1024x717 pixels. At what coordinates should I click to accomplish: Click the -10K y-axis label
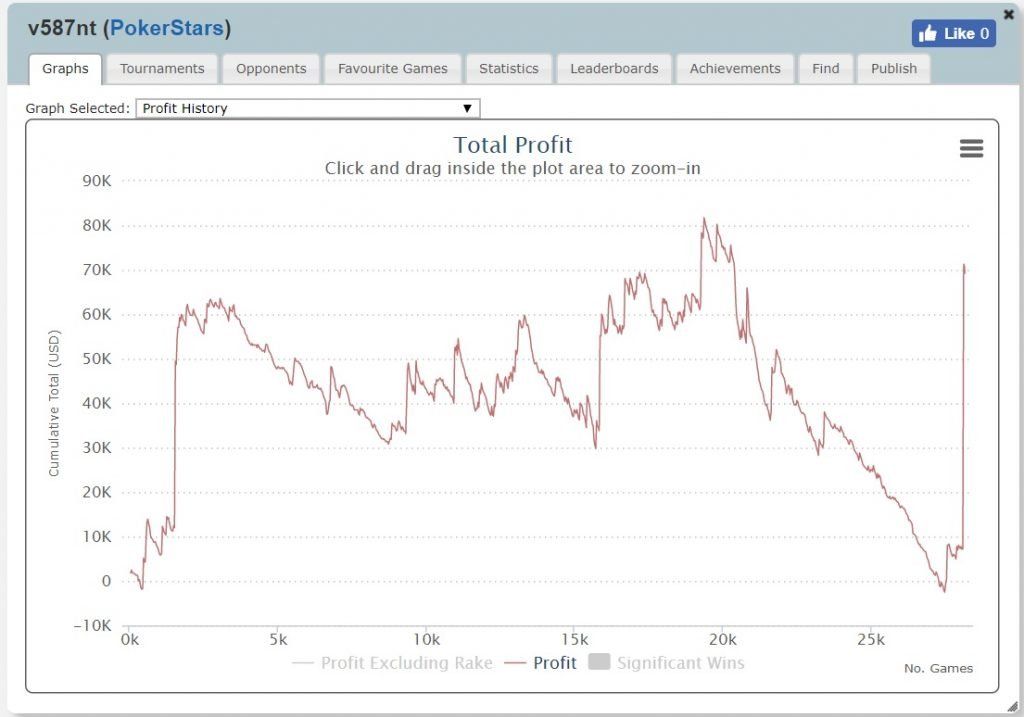coord(92,626)
